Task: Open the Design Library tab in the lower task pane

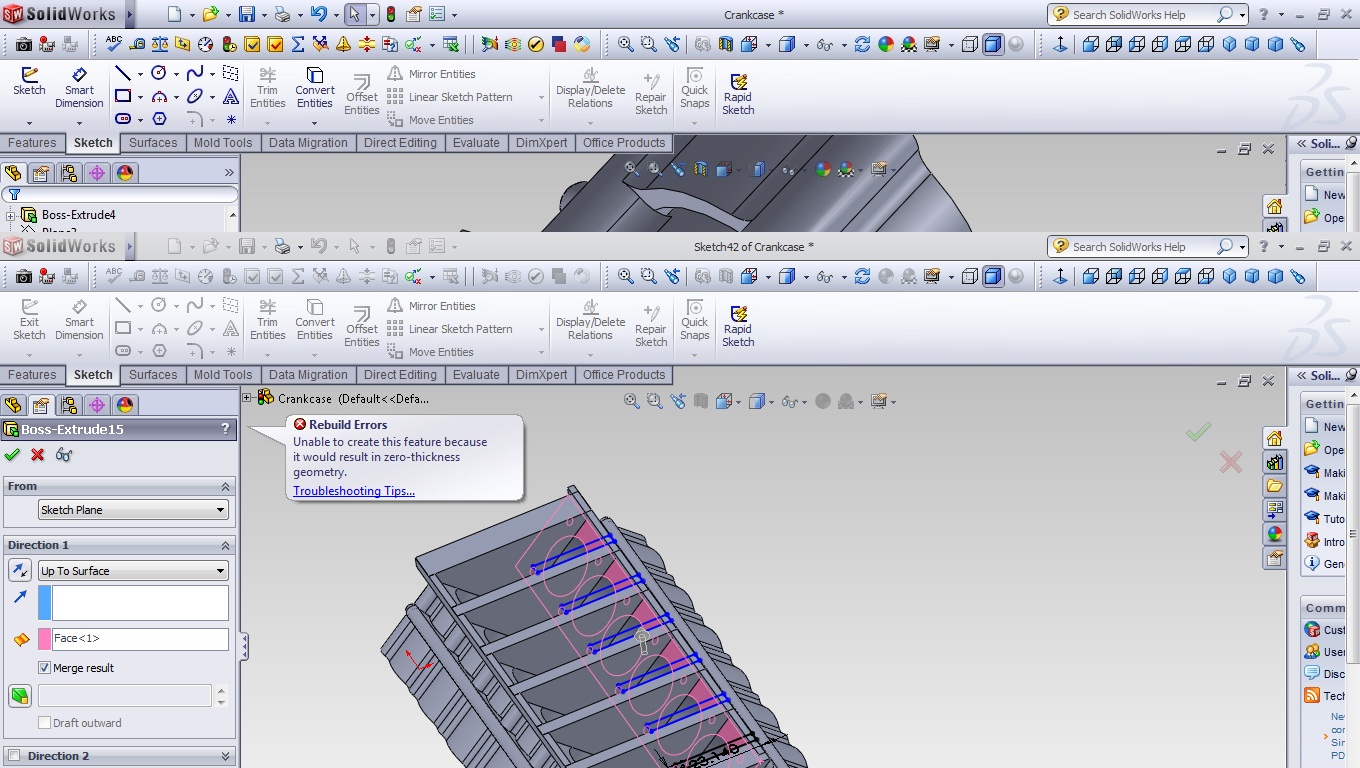Action: click(x=1274, y=463)
